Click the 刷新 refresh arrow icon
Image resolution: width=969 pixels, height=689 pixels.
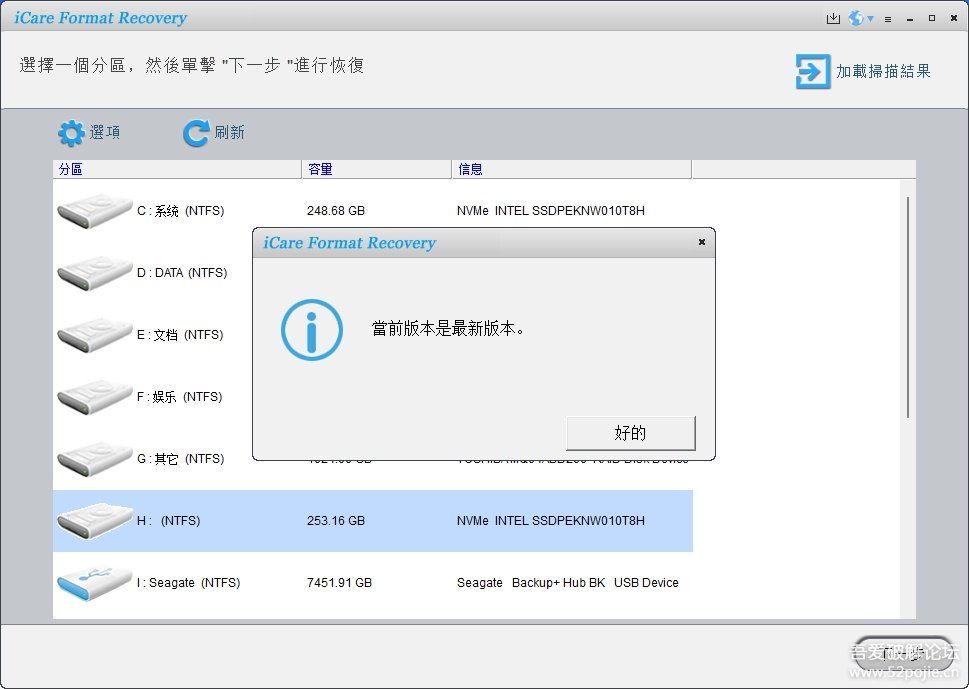click(x=196, y=133)
